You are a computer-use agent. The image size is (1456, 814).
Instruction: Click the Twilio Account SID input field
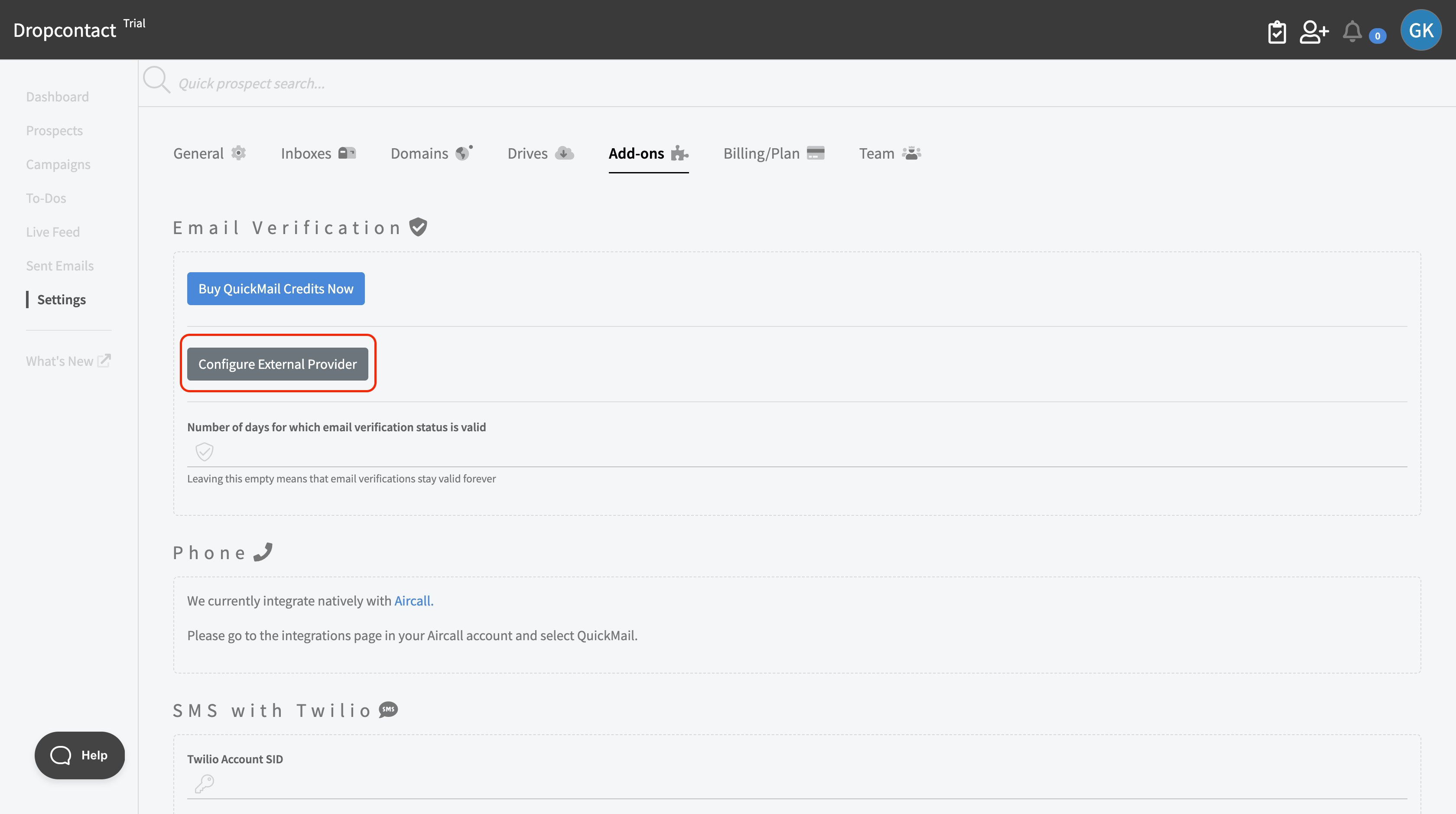[565, 786]
